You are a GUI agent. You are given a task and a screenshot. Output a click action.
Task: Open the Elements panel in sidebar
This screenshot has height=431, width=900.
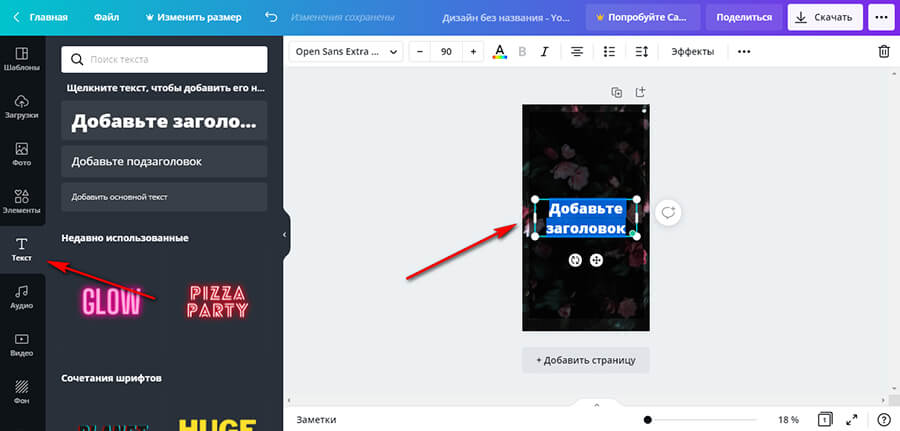pyautogui.click(x=22, y=201)
